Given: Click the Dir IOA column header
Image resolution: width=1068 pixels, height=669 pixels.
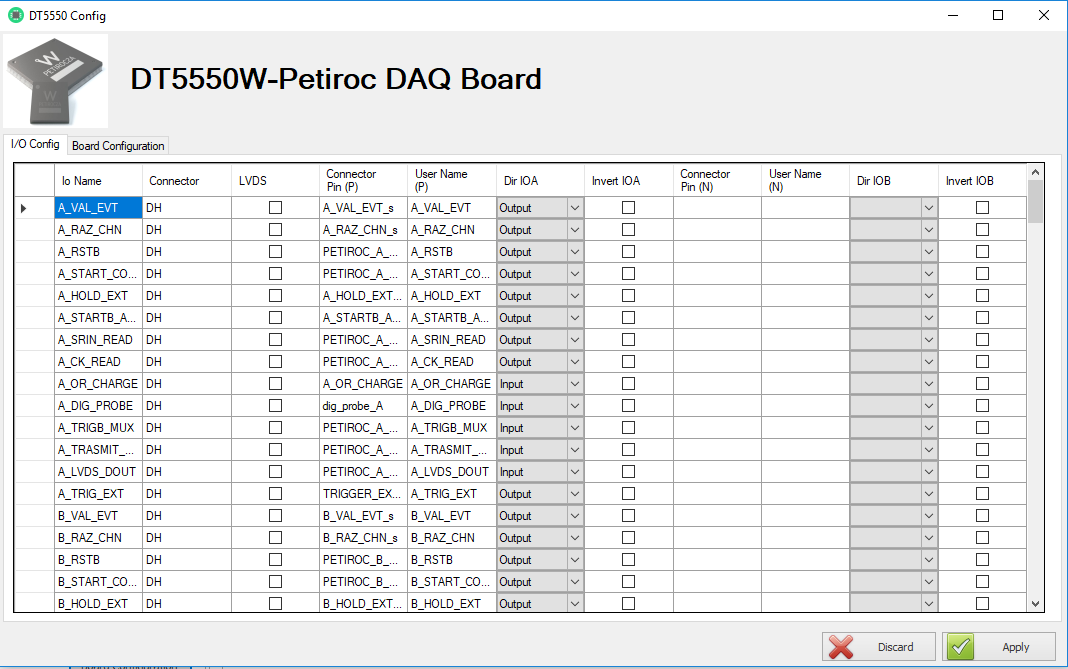Looking at the screenshot, I should click(x=540, y=181).
